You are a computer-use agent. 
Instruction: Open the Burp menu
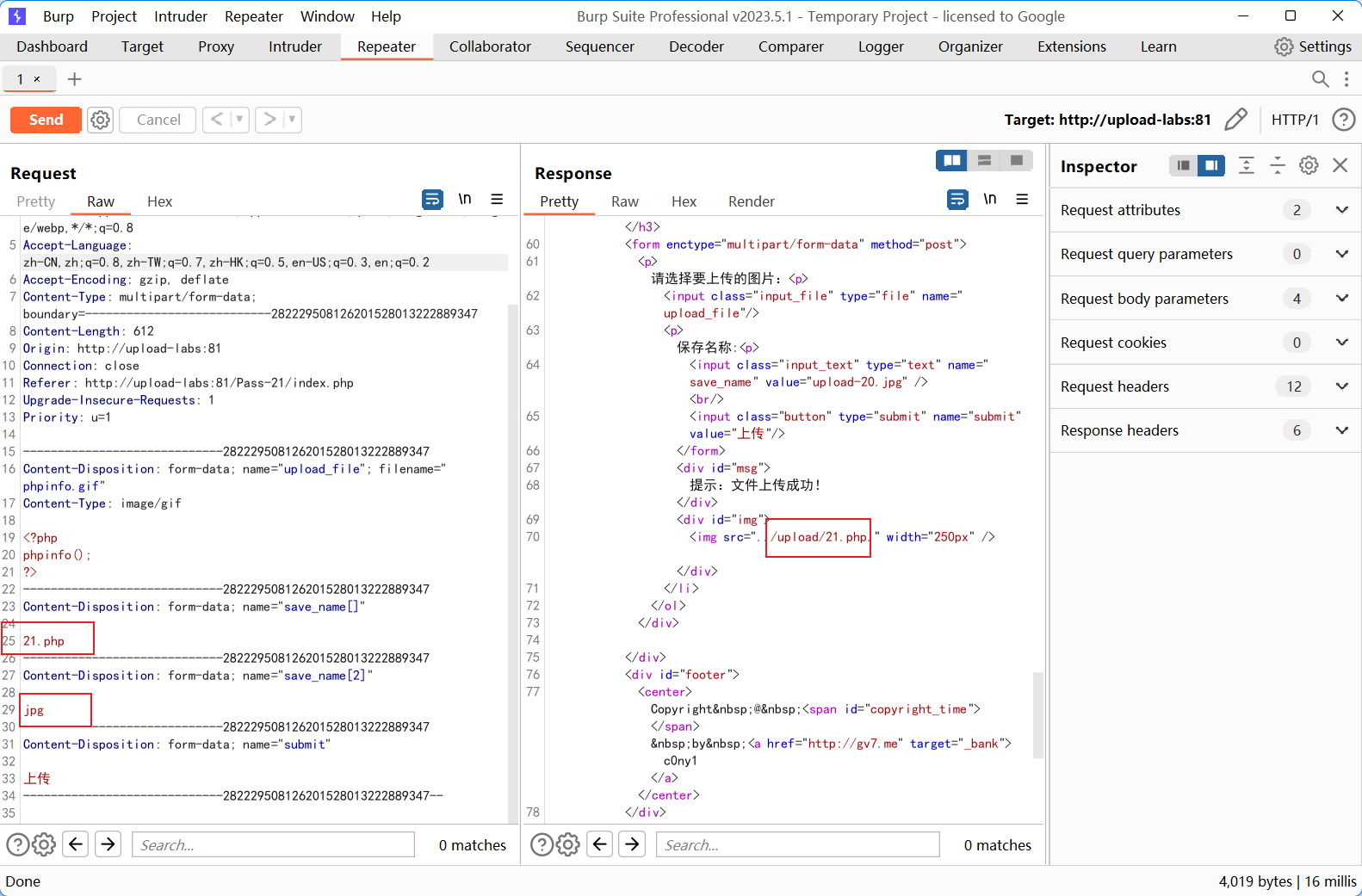[x=59, y=16]
